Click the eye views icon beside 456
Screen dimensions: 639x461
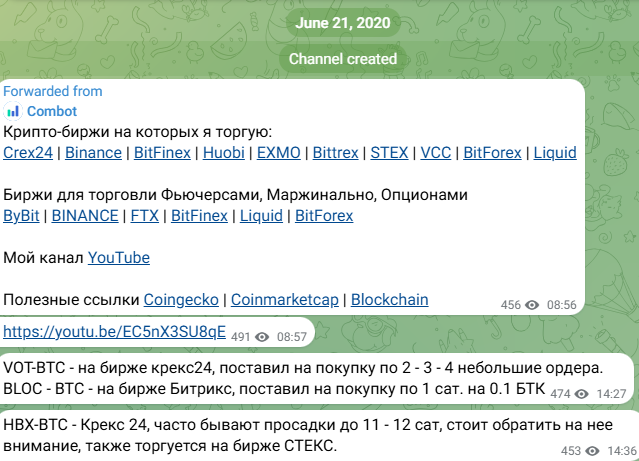(532, 305)
